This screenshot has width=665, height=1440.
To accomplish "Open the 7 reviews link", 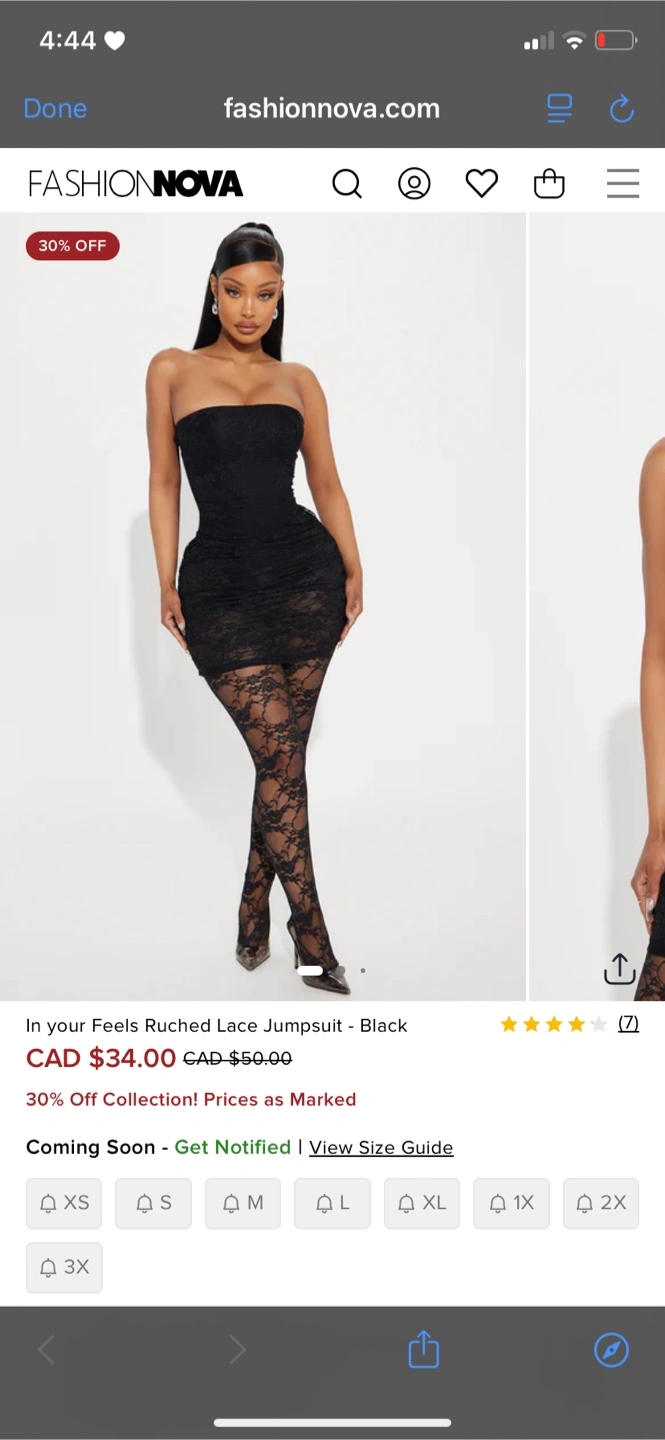I will click(x=628, y=1023).
